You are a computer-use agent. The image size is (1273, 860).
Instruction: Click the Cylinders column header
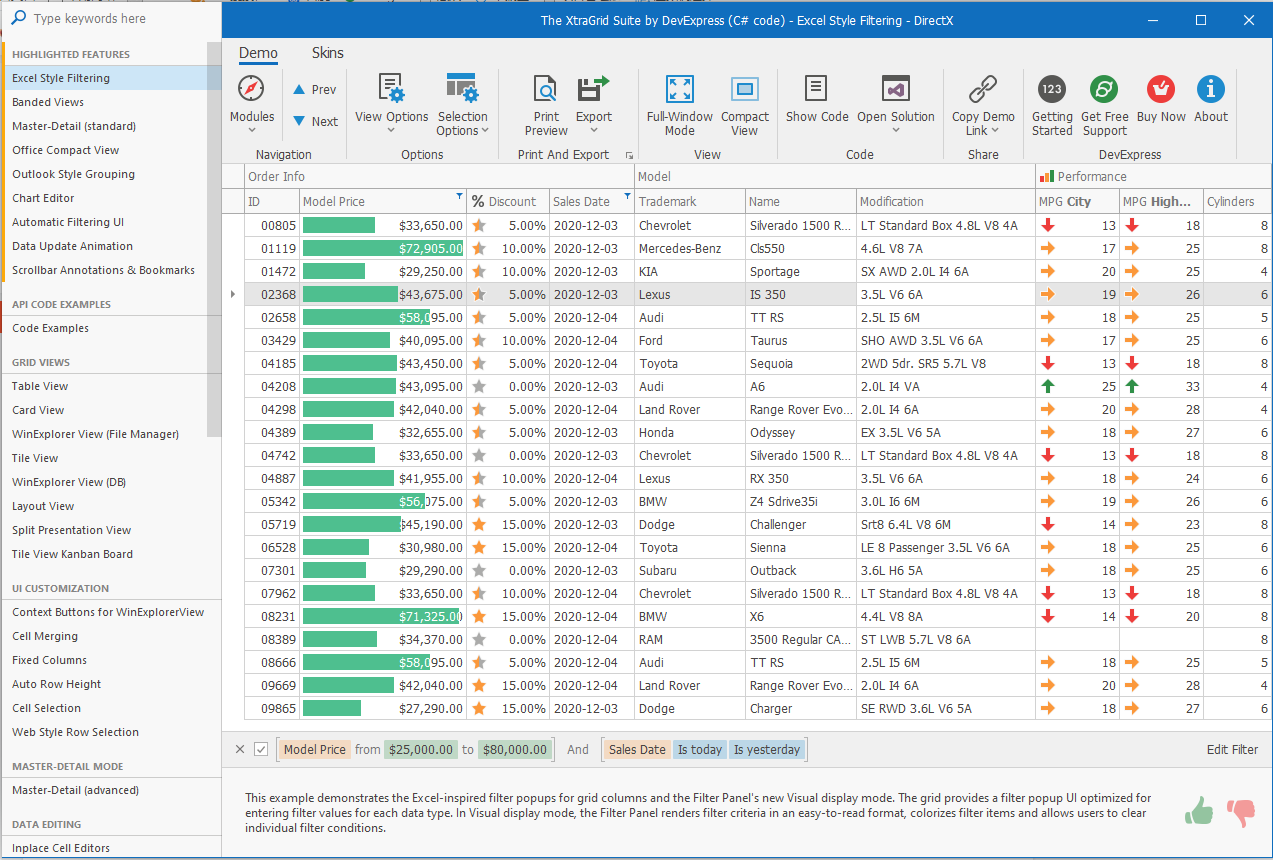tap(1236, 202)
